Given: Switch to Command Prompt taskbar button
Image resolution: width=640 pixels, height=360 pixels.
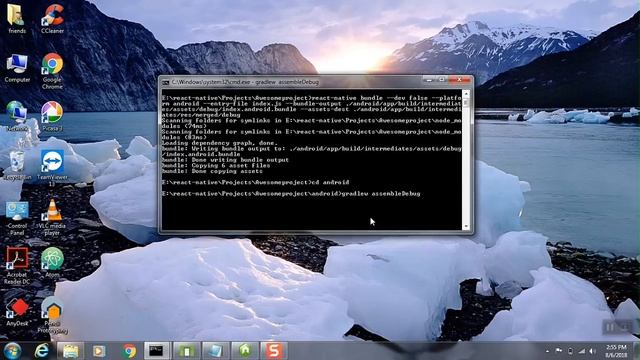Looking at the screenshot, I should point(157,351).
